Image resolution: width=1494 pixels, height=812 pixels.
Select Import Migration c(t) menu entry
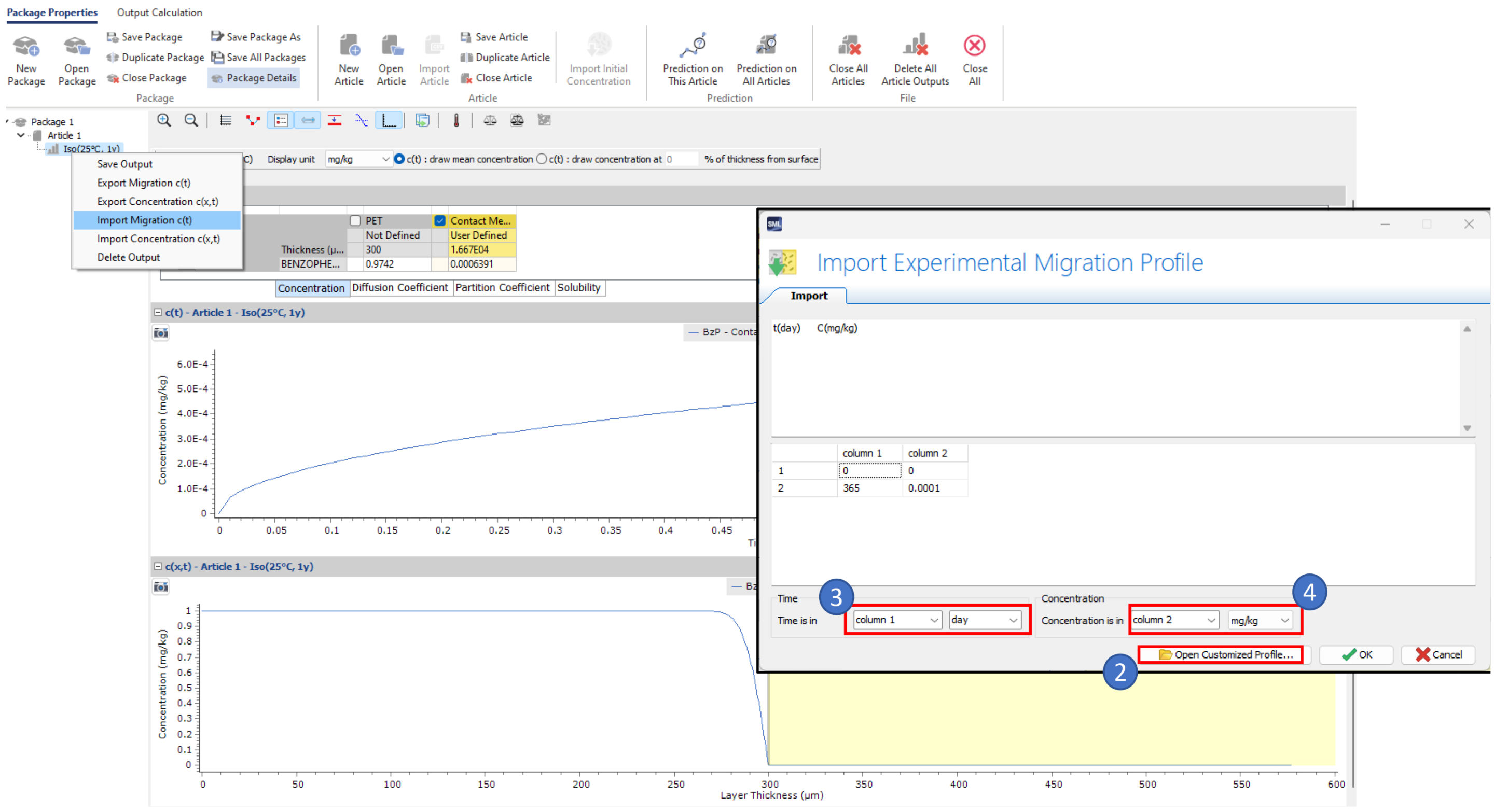click(144, 220)
